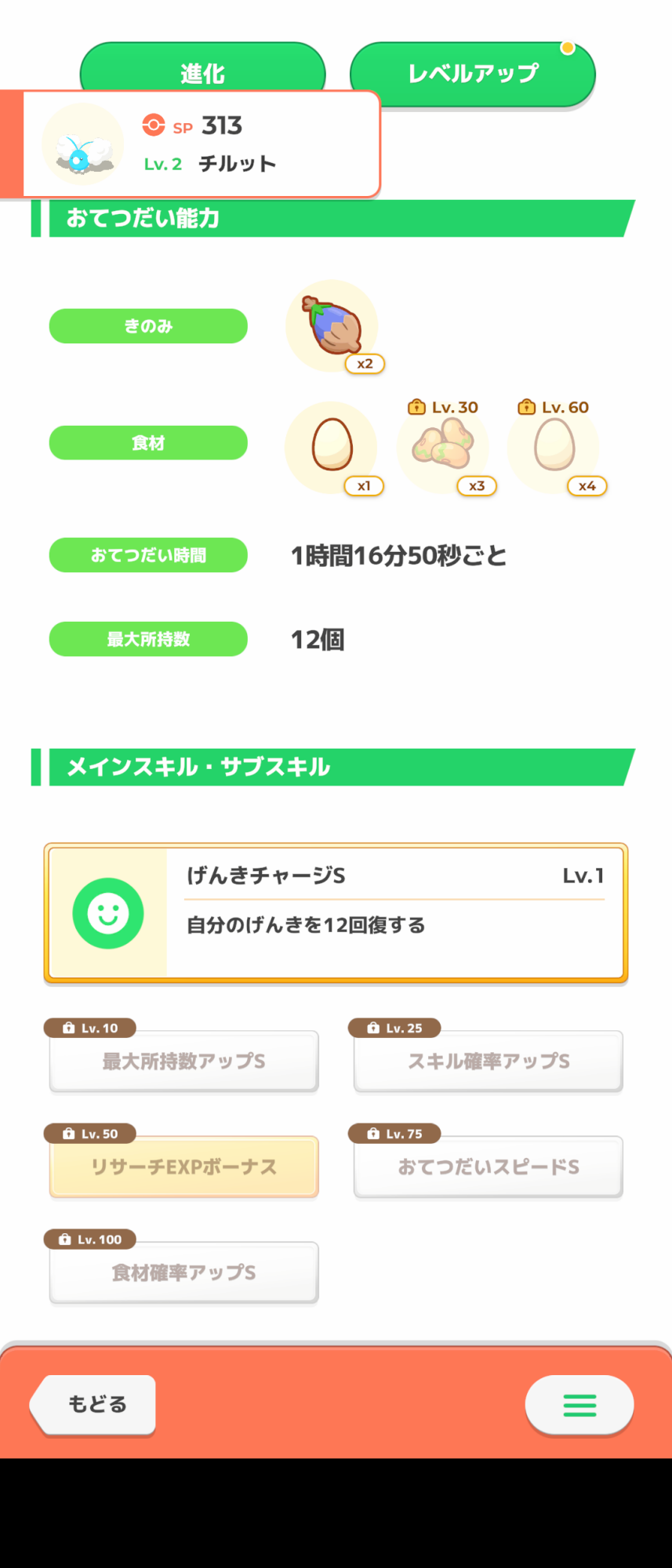Image resolution: width=672 pixels, height=1568 pixels.
Task: Tap the locked 最大所持数アップS sub-skill
Action: pos(183,1062)
